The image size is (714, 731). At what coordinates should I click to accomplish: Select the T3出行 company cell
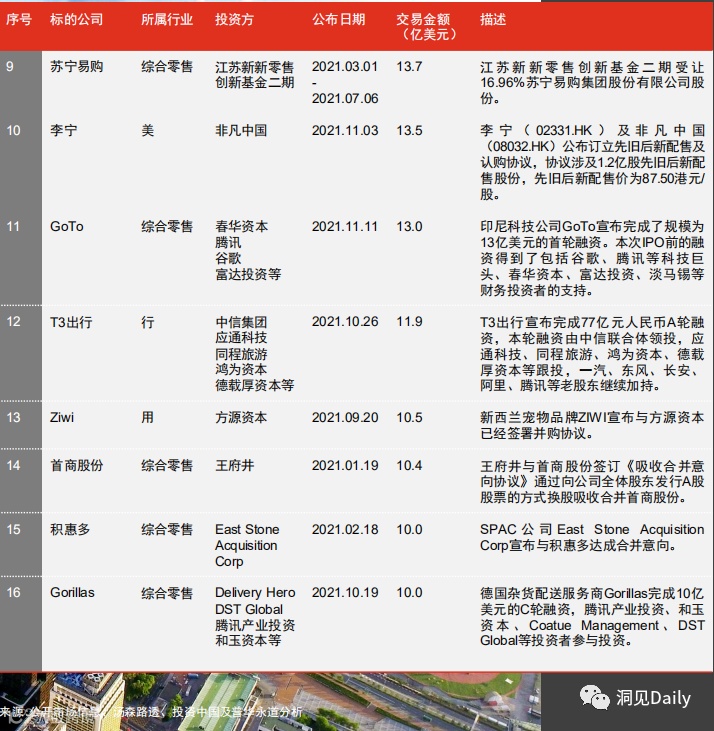point(71,322)
